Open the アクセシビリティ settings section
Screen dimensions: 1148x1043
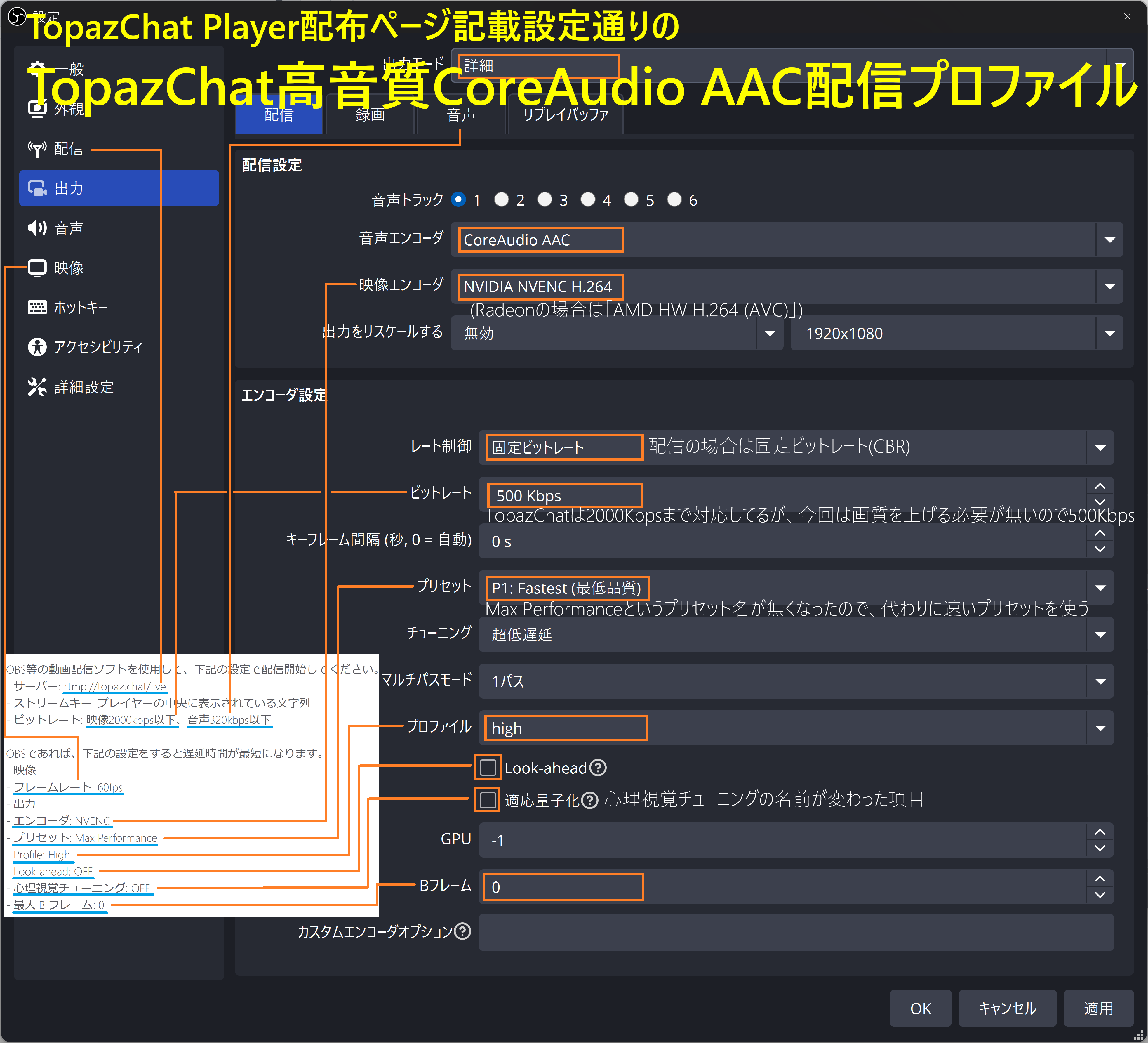(98, 347)
